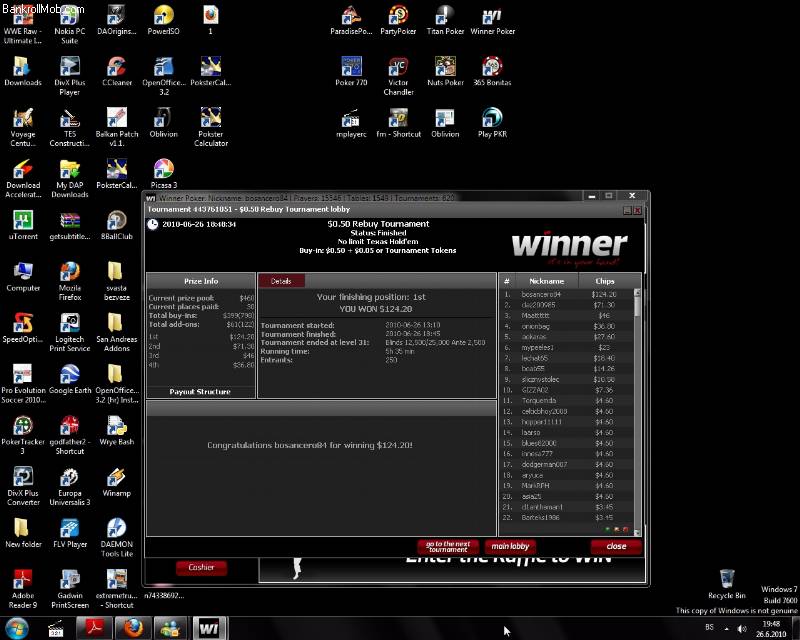Image resolution: width=800 pixels, height=640 pixels.
Task: Open the Wrye Bash desktop shortcut
Action: pyautogui.click(x=117, y=431)
